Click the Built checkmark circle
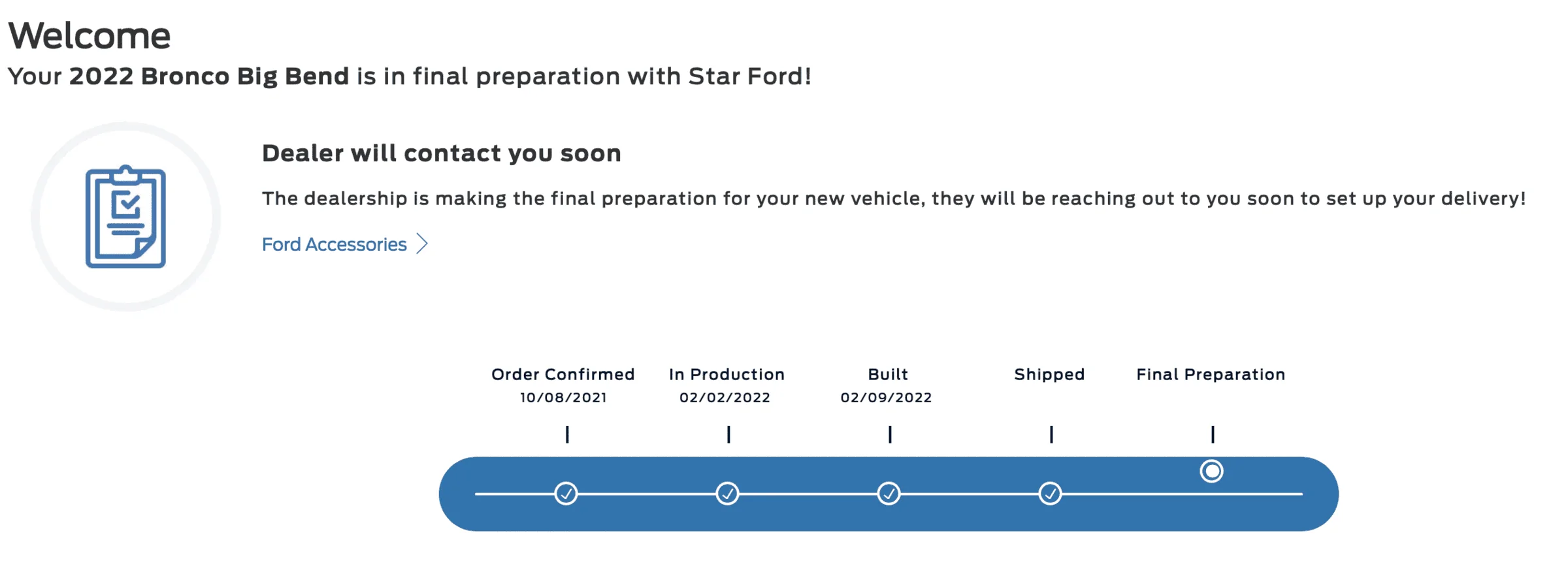 coord(889,494)
